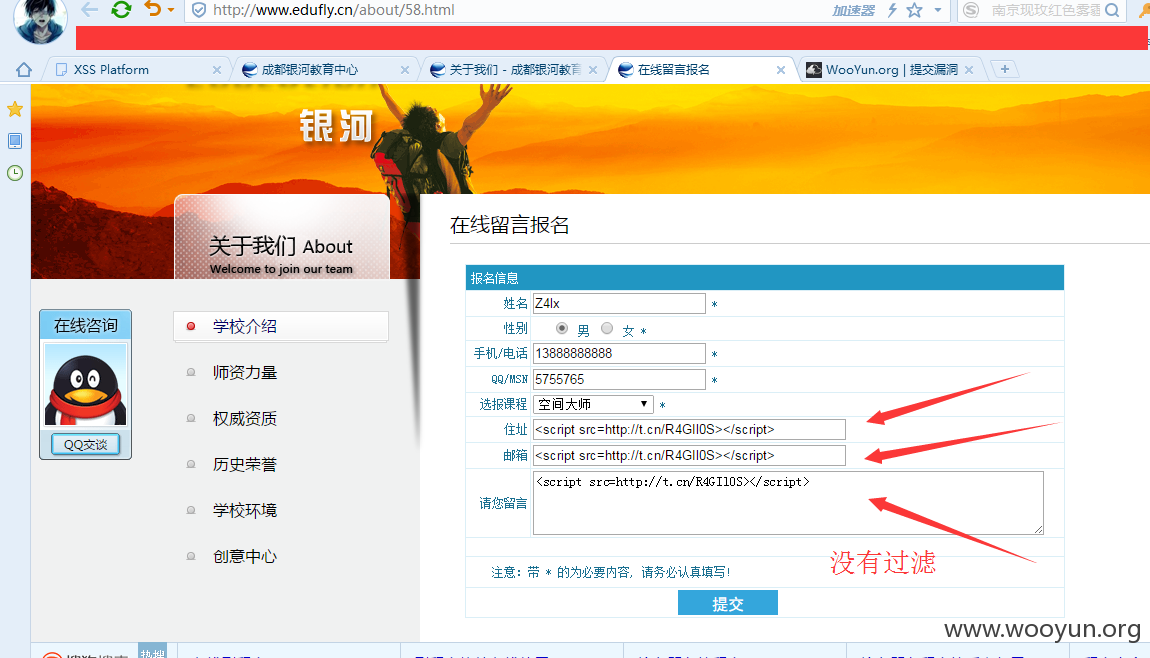This screenshot has width=1150, height=658.
Task: Expand the dropdown arrow beside bookmark star
Action: 938,10
